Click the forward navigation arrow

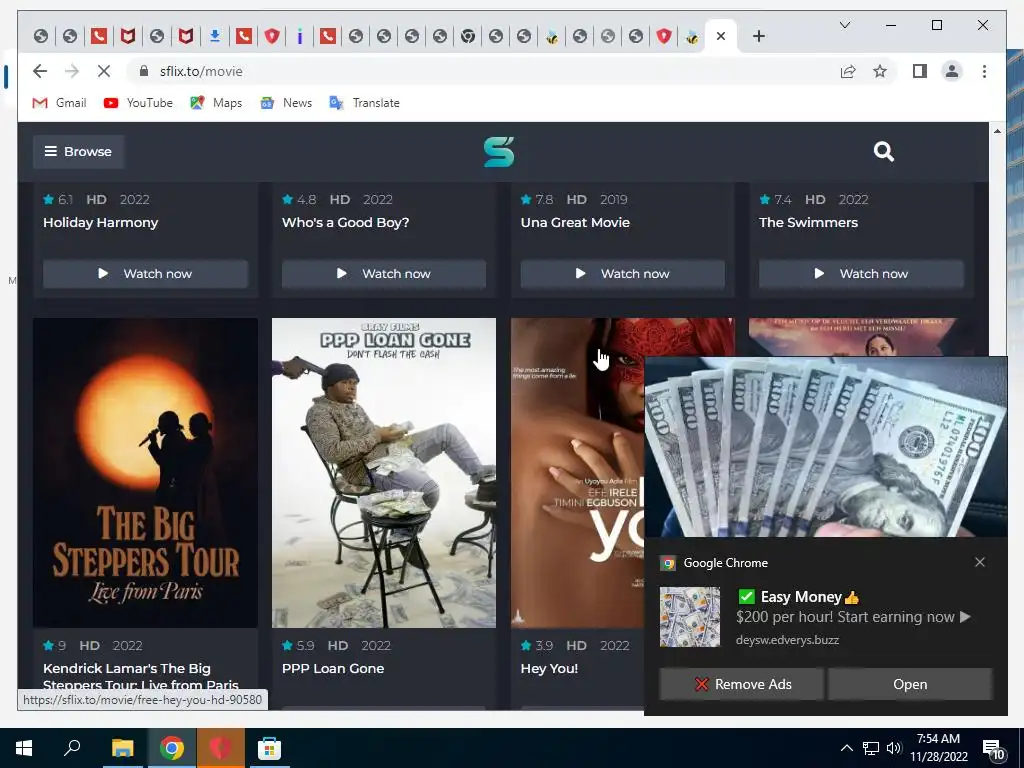(72, 71)
